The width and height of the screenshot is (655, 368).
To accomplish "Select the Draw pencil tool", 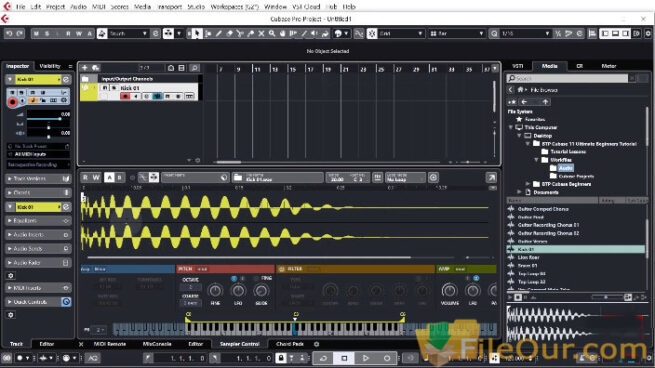I will (218, 33).
